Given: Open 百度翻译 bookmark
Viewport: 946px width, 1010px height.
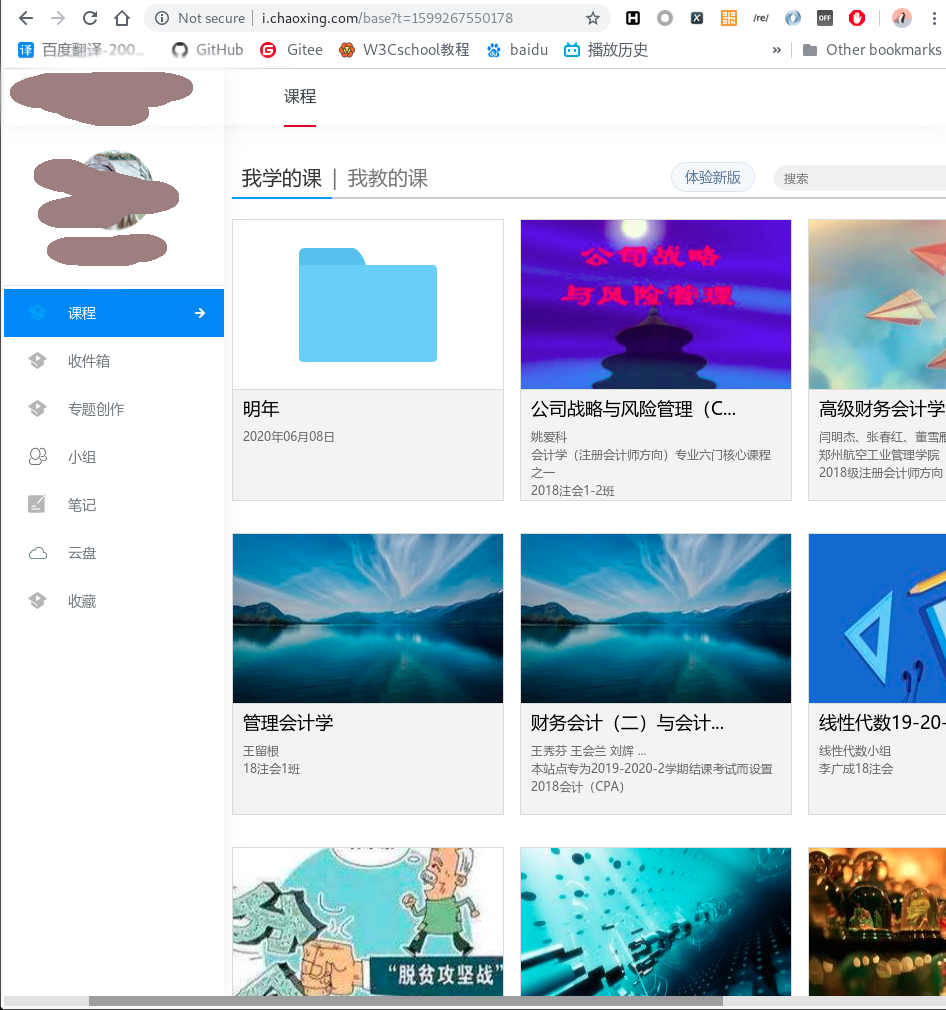Looking at the screenshot, I should point(80,50).
